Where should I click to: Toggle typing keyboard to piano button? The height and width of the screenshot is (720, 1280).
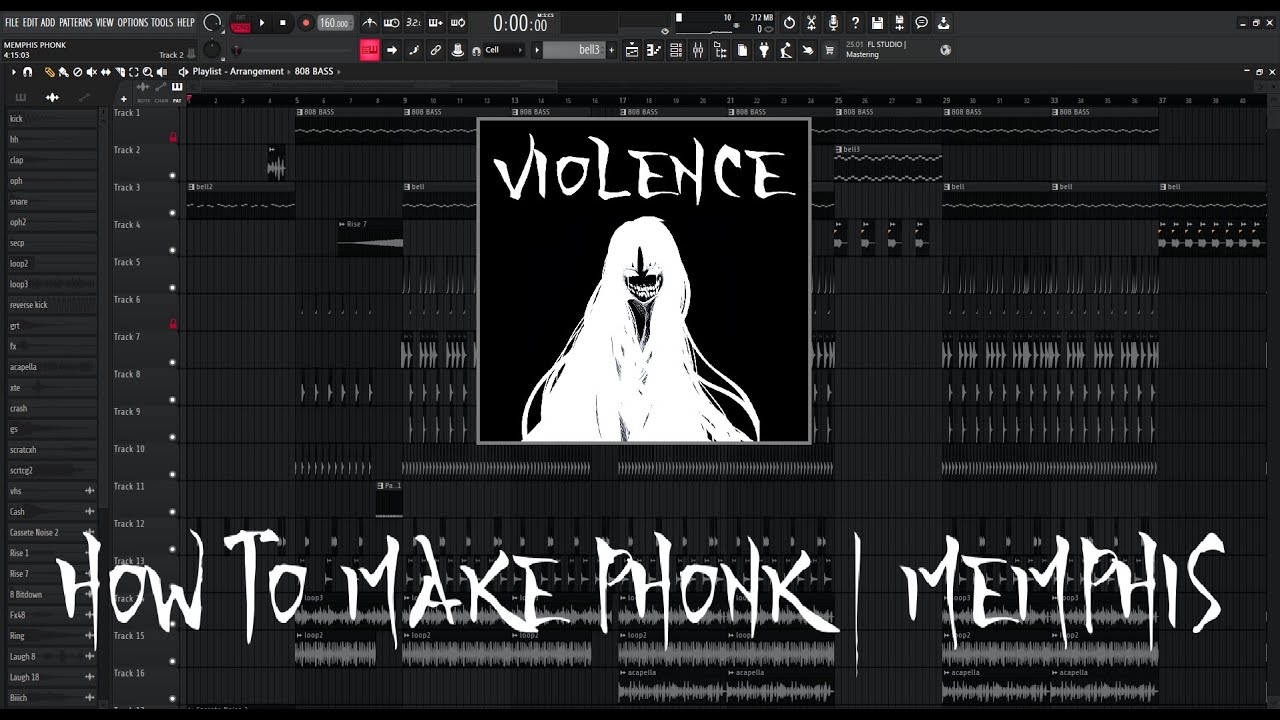click(370, 50)
